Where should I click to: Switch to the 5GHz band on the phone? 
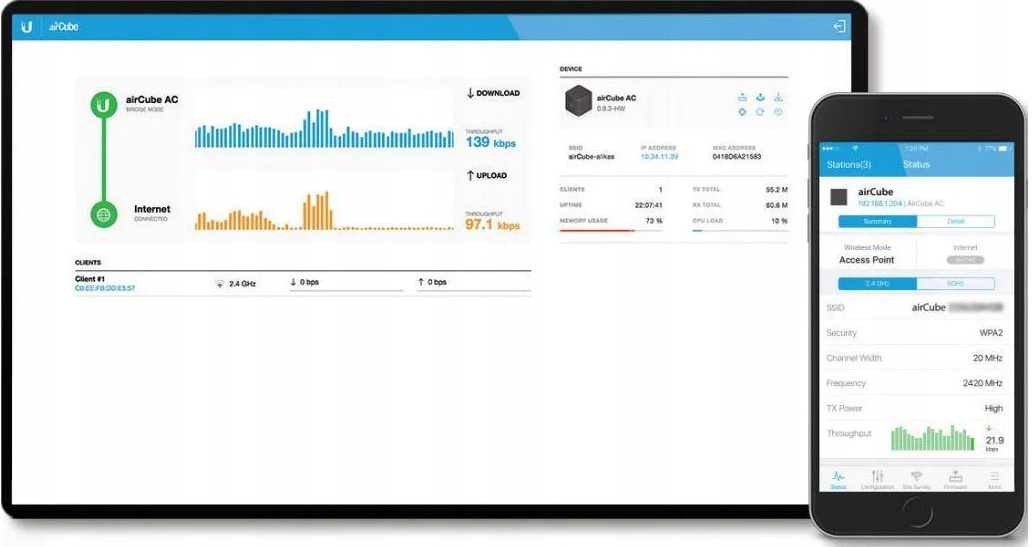(x=956, y=284)
